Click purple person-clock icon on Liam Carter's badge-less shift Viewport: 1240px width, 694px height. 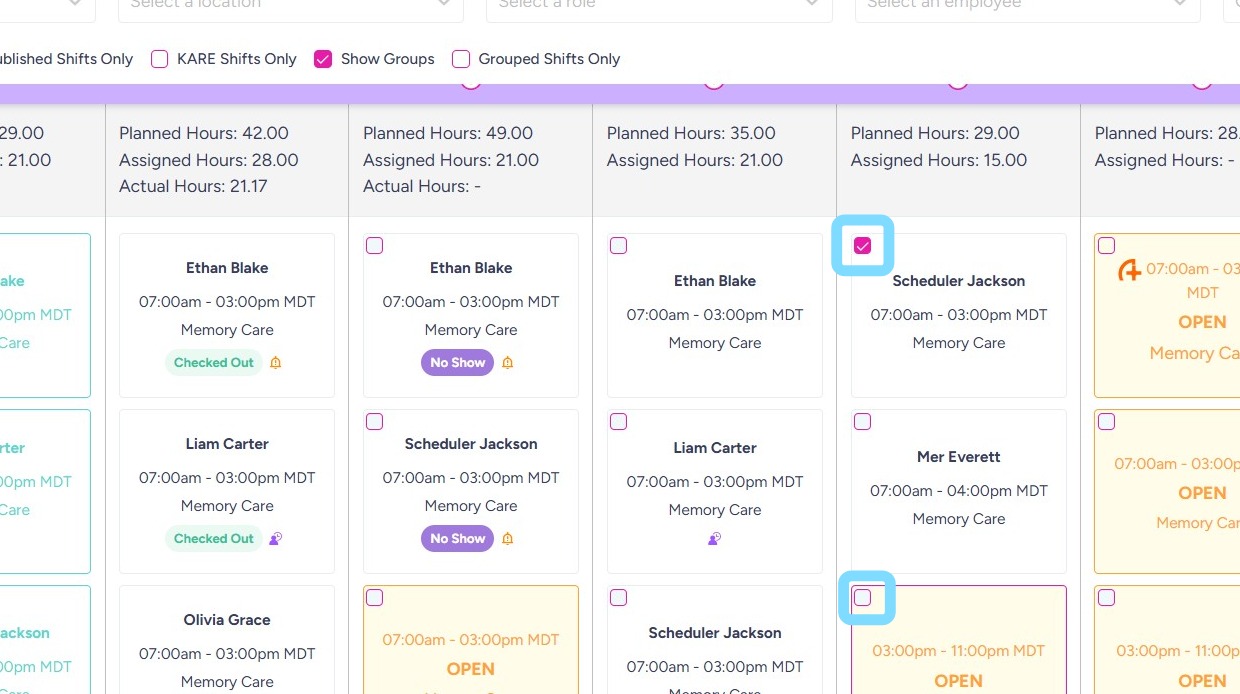pos(715,539)
